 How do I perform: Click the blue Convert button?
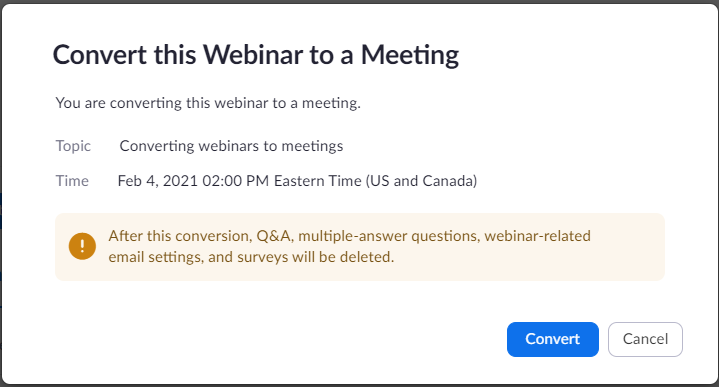553,339
